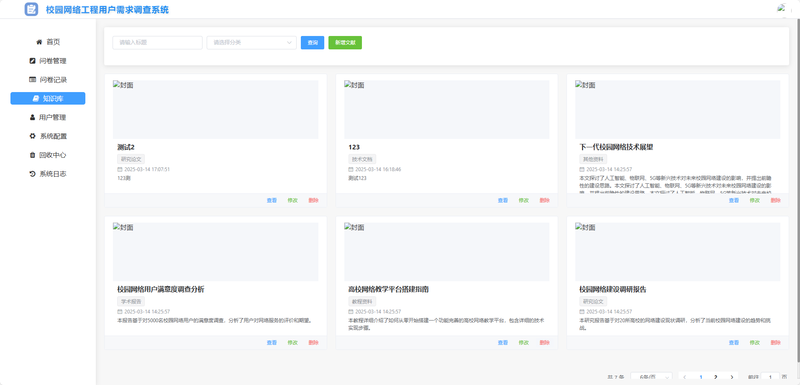The image size is (800, 385).
Task: Edit the 高校网络教学平台搭建指南 document
Action: click(523, 343)
